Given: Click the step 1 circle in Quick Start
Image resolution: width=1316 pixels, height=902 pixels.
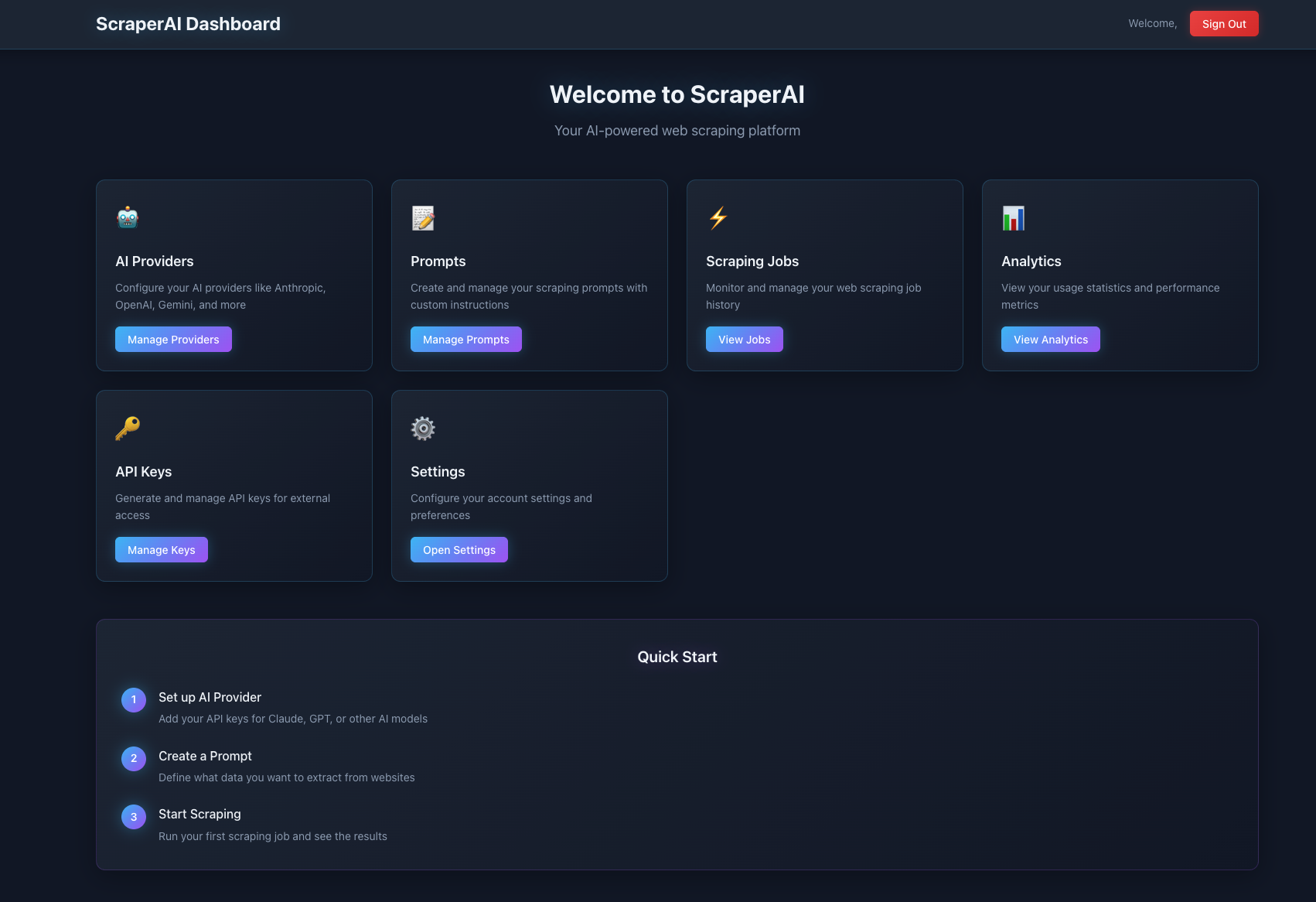Looking at the screenshot, I should pos(133,699).
